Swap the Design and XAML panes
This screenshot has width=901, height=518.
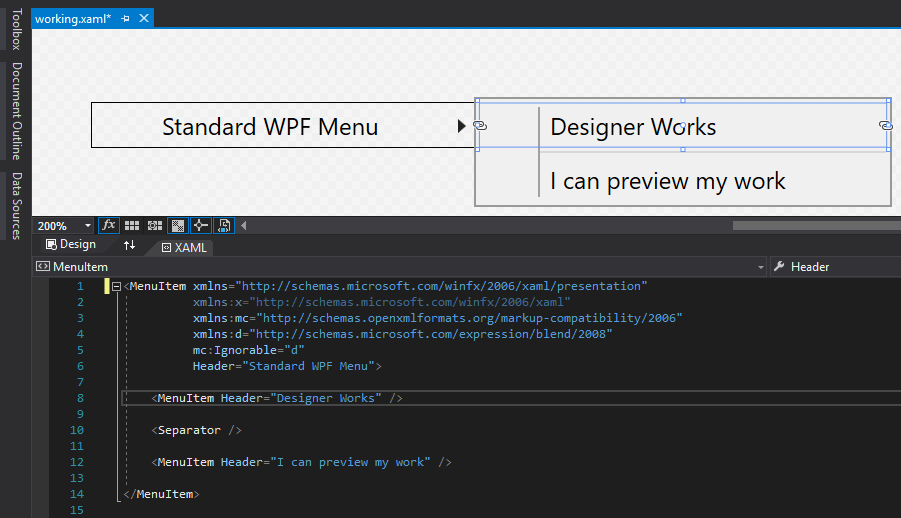129,245
